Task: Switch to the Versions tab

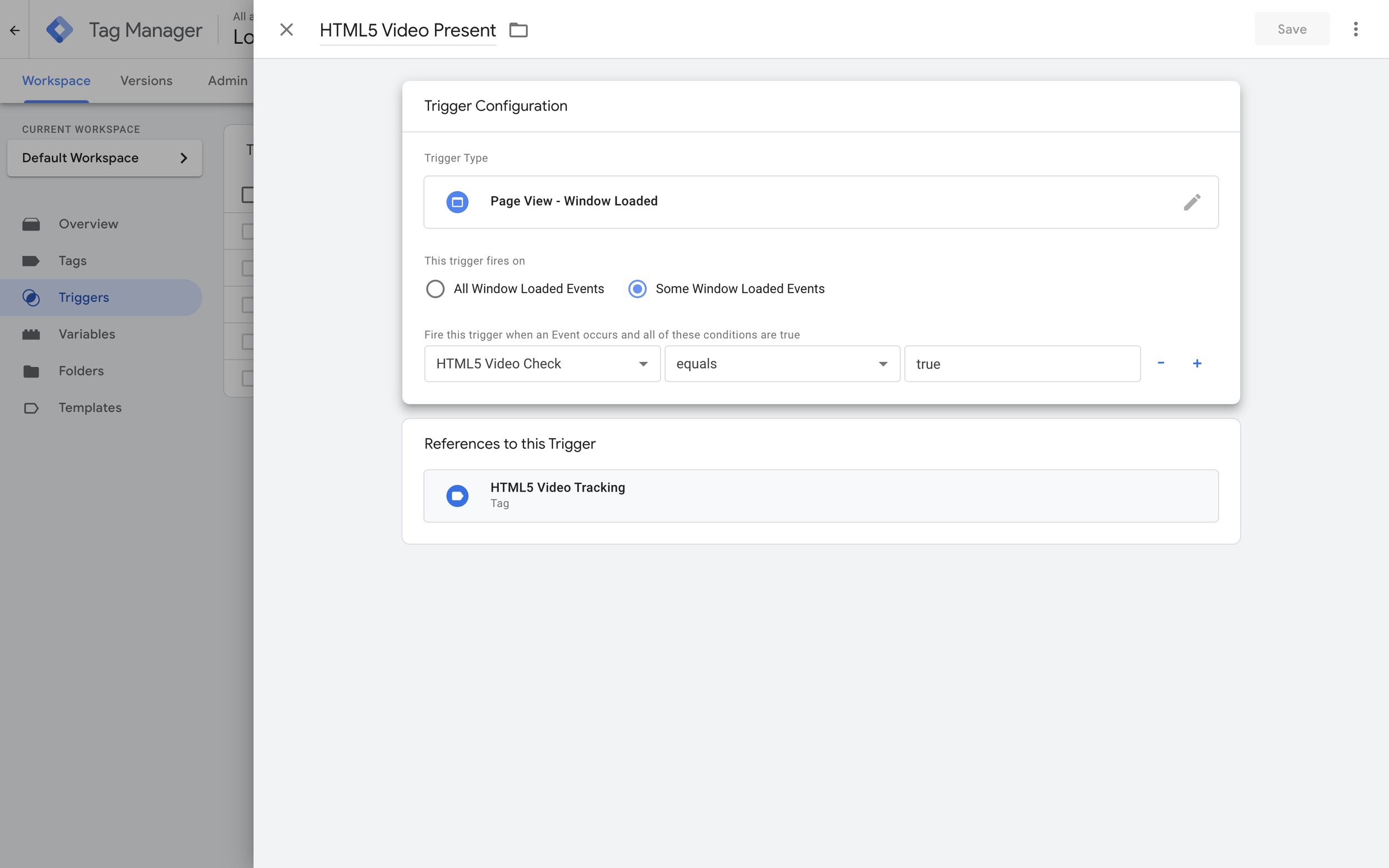Action: tap(146, 81)
